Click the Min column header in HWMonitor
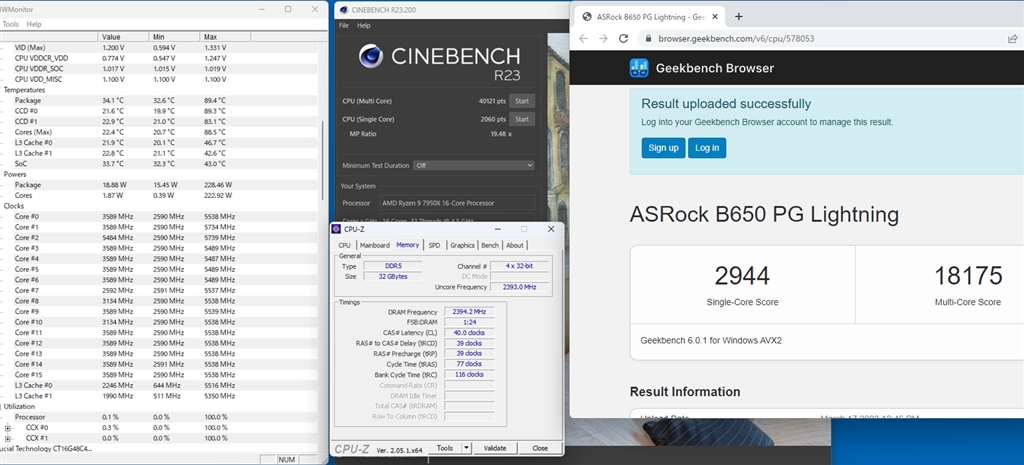 tap(174, 37)
